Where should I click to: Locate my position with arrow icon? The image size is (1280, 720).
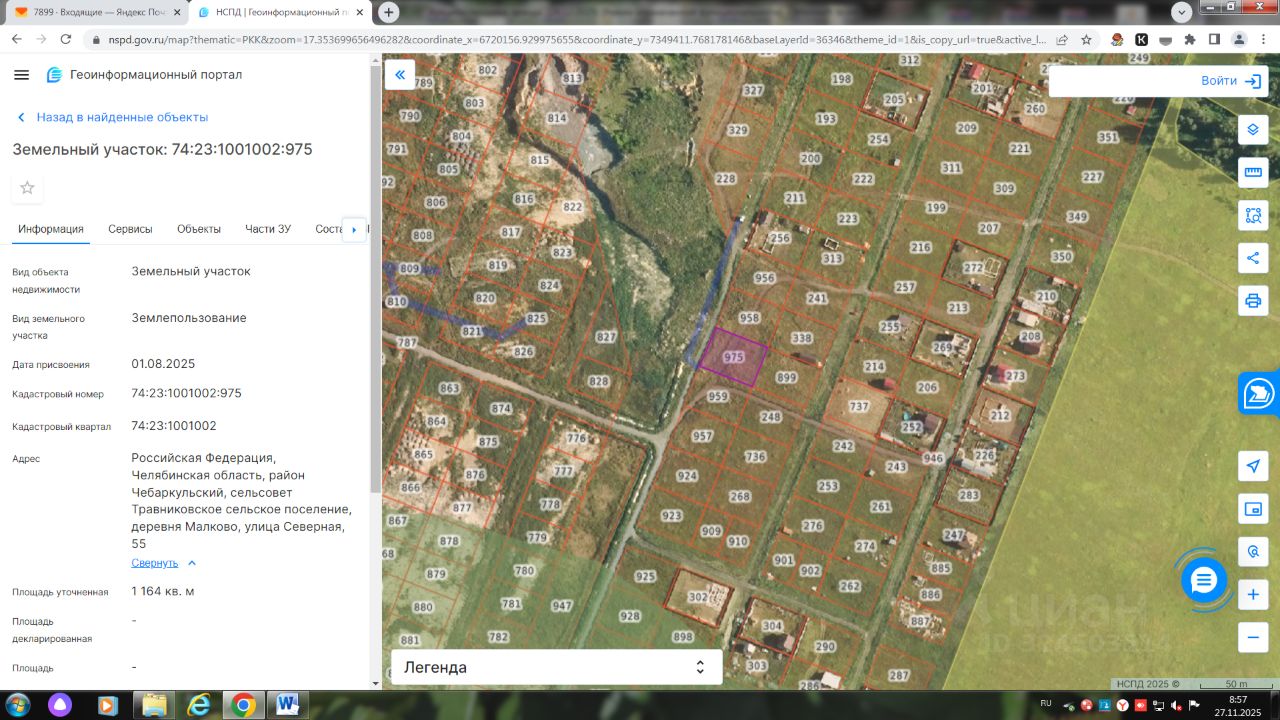1253,466
